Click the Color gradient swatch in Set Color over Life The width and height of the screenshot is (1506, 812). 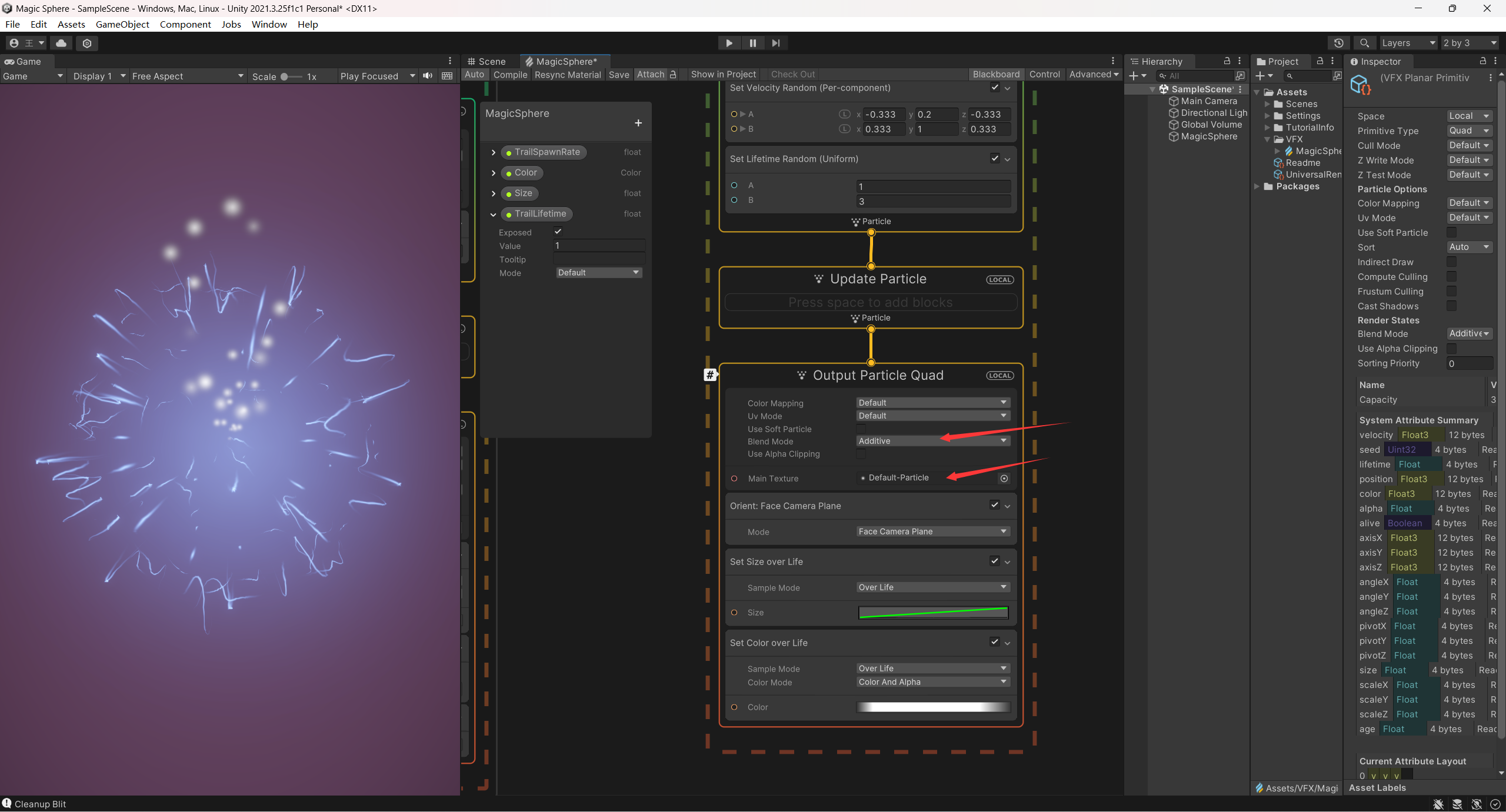click(933, 707)
